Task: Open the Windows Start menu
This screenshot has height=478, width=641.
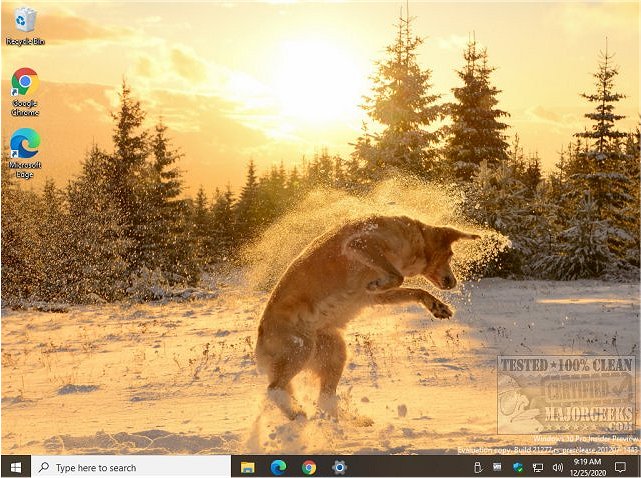Action: click(16, 467)
